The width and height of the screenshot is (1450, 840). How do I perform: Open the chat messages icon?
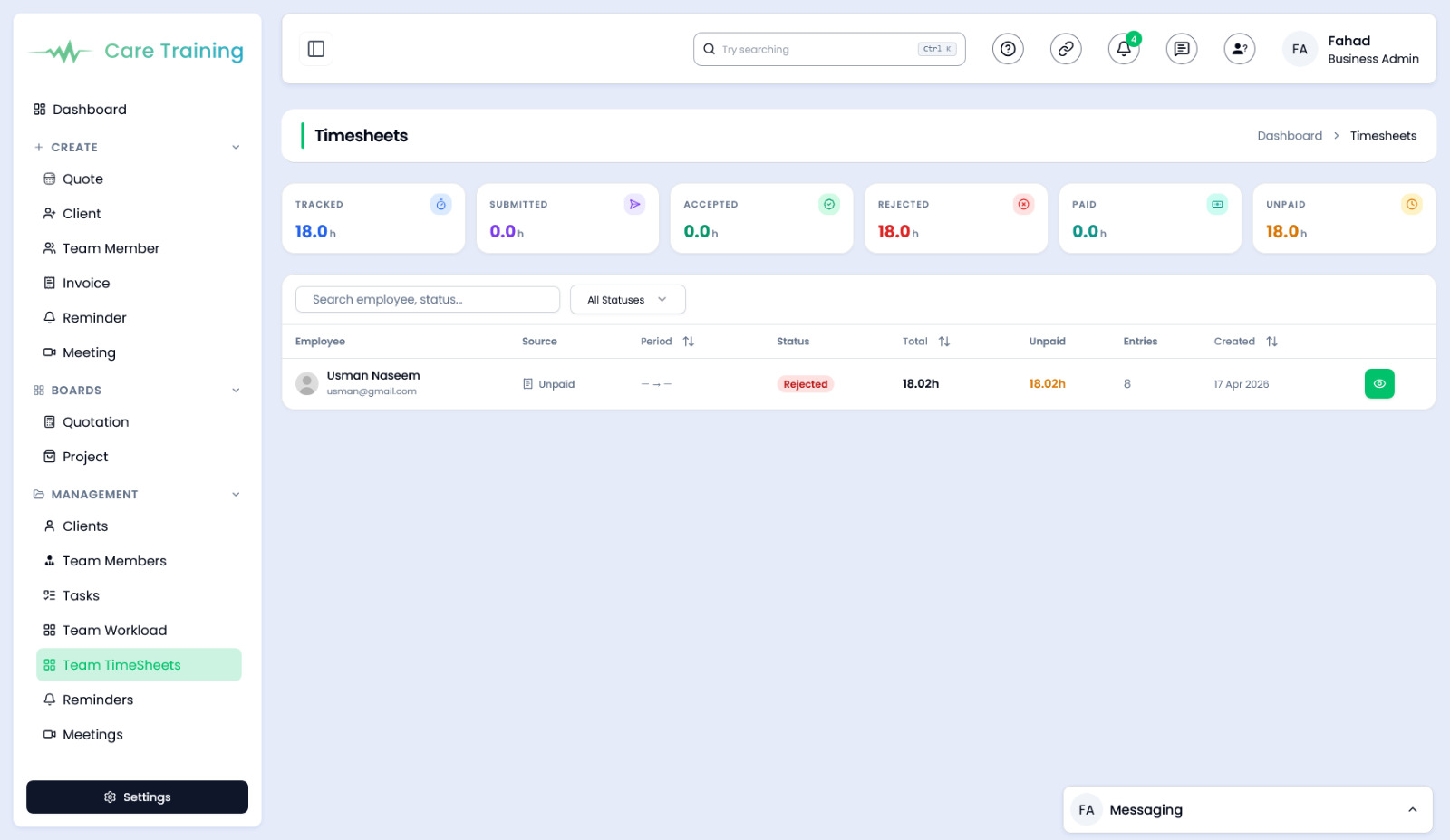coord(1181,49)
